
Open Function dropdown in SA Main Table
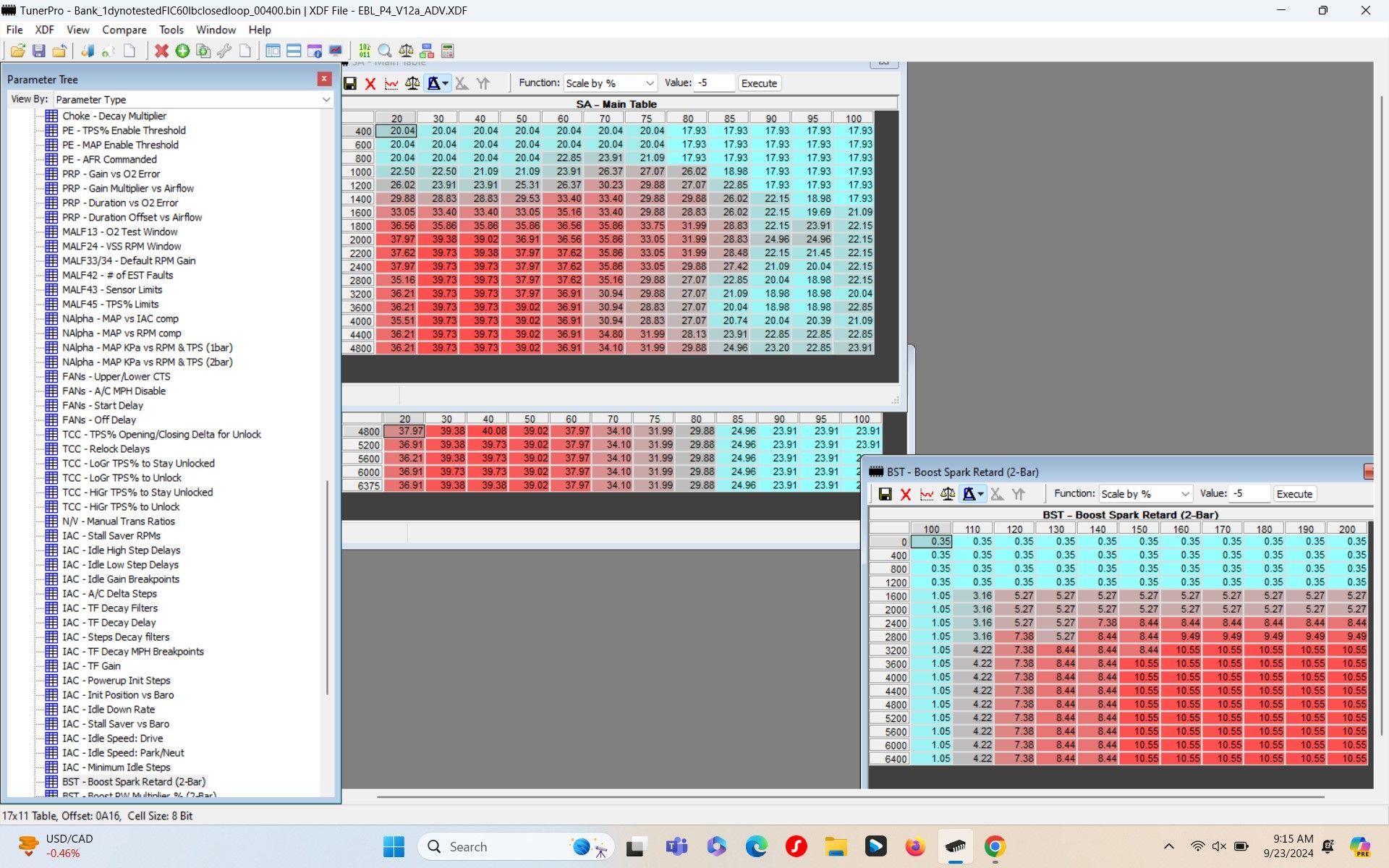pos(649,83)
